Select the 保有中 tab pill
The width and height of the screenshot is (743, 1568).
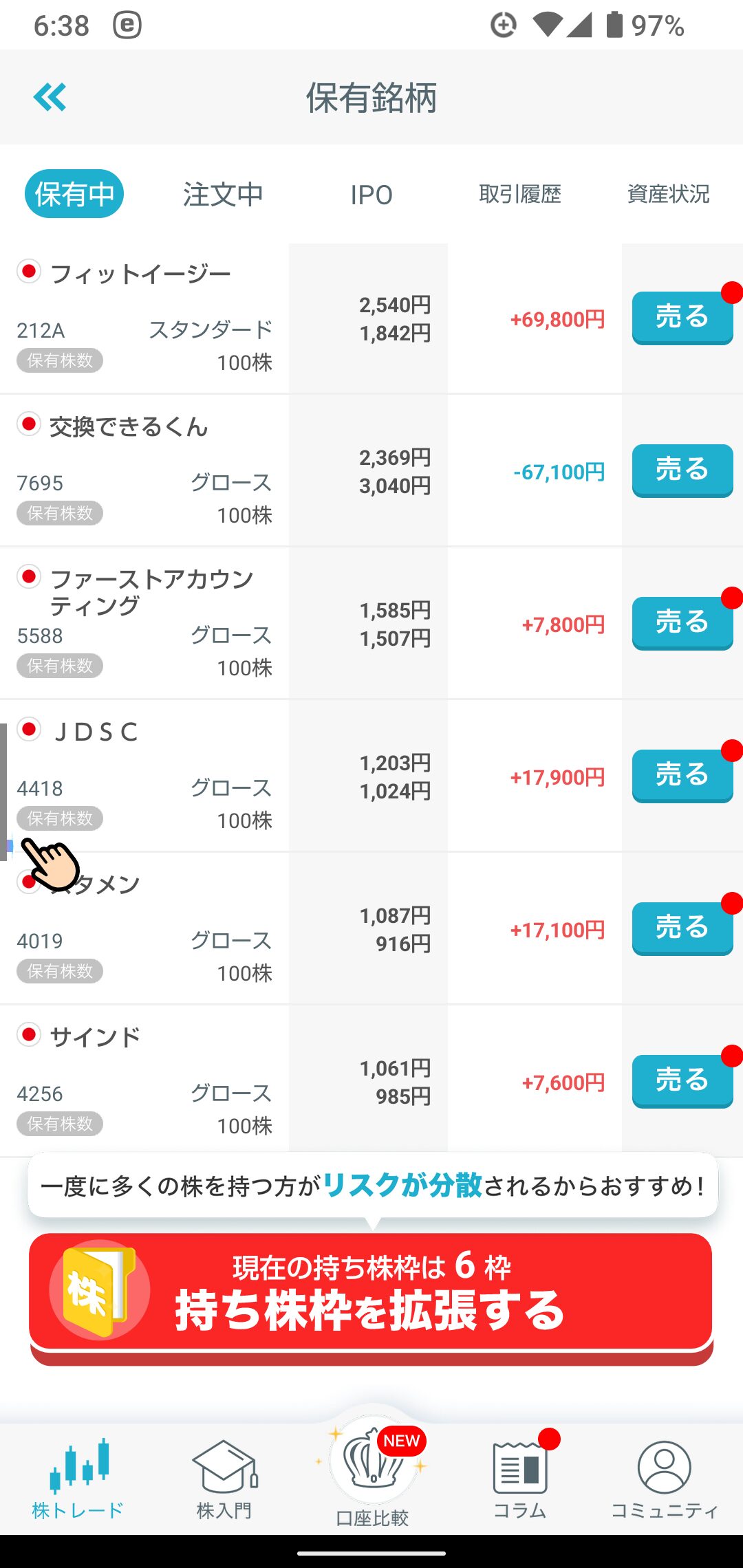point(74,194)
